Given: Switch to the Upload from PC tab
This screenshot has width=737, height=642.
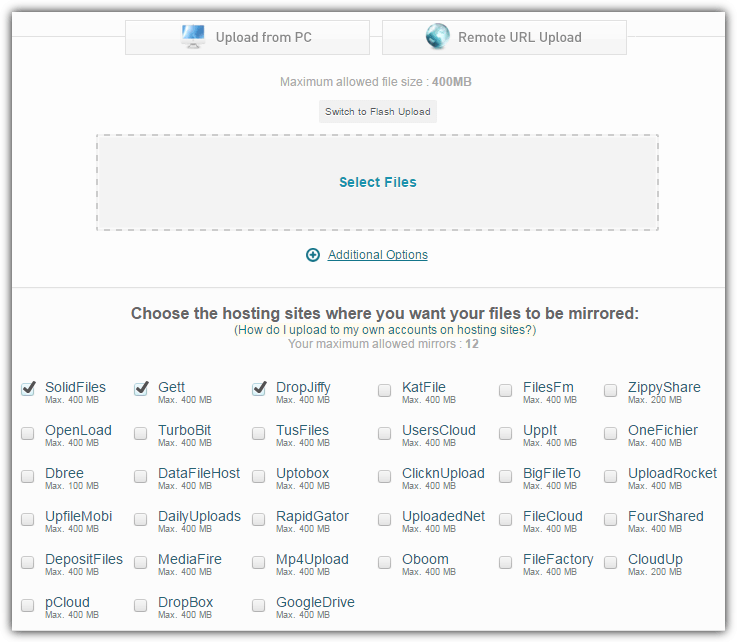Looking at the screenshot, I should [x=247, y=37].
